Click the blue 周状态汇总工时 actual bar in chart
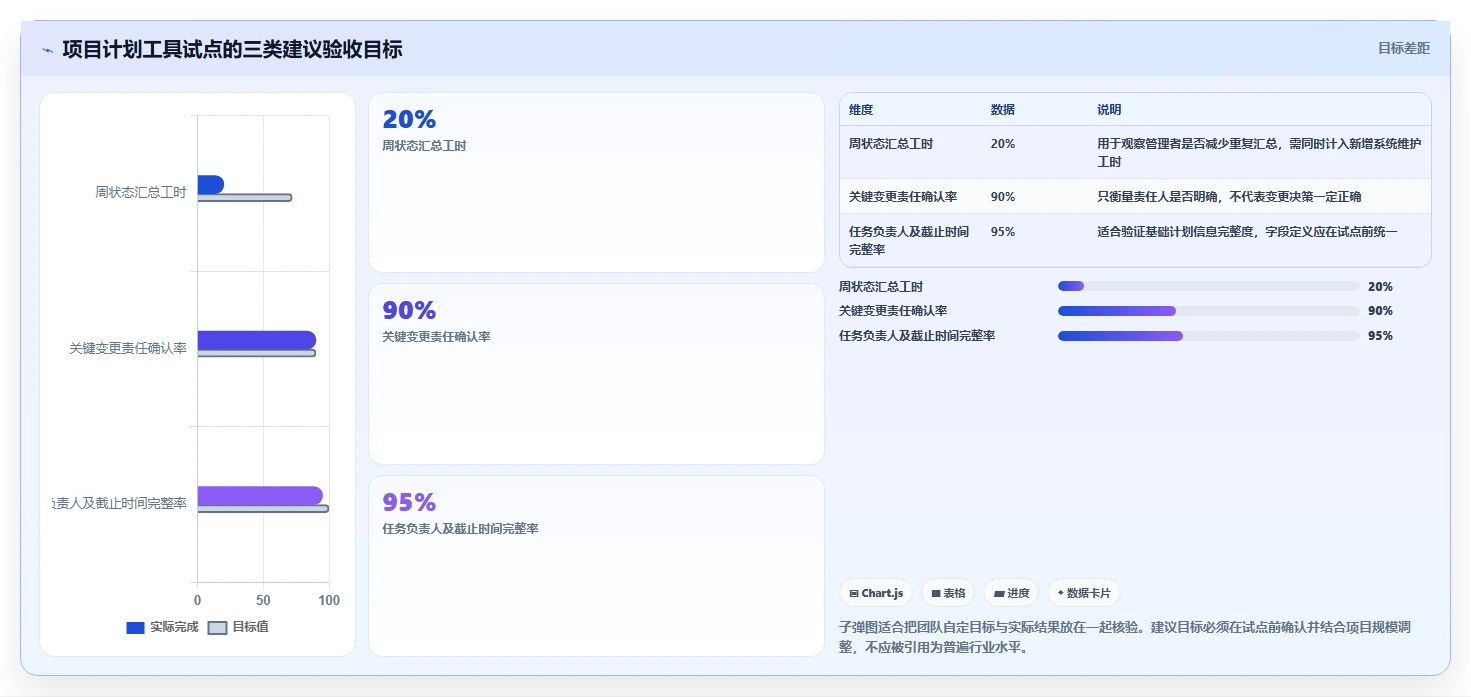The image size is (1471, 697). 210,184
